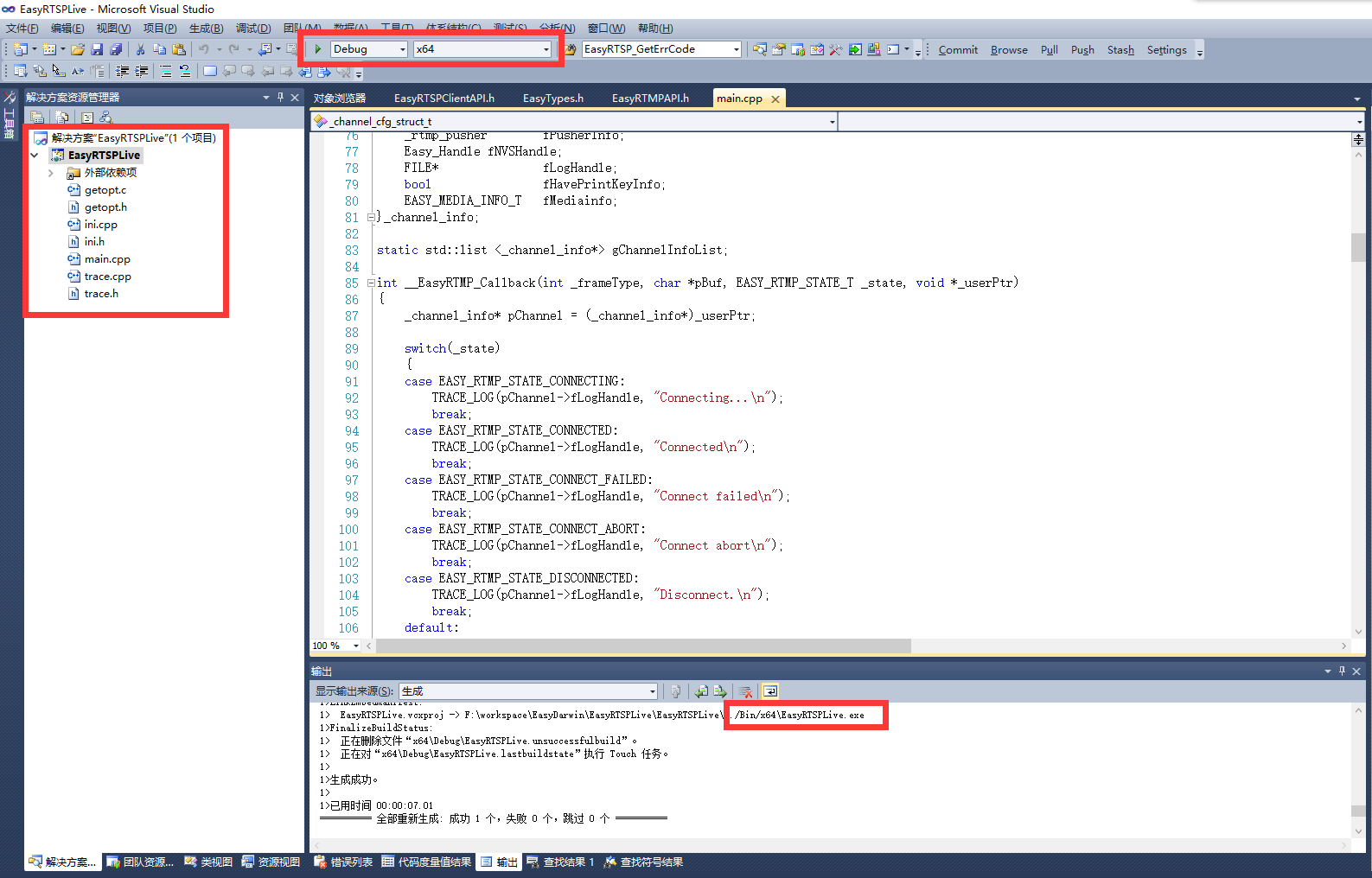The height and width of the screenshot is (878, 1372).
Task: Click the Browse button
Action: 1009,50
